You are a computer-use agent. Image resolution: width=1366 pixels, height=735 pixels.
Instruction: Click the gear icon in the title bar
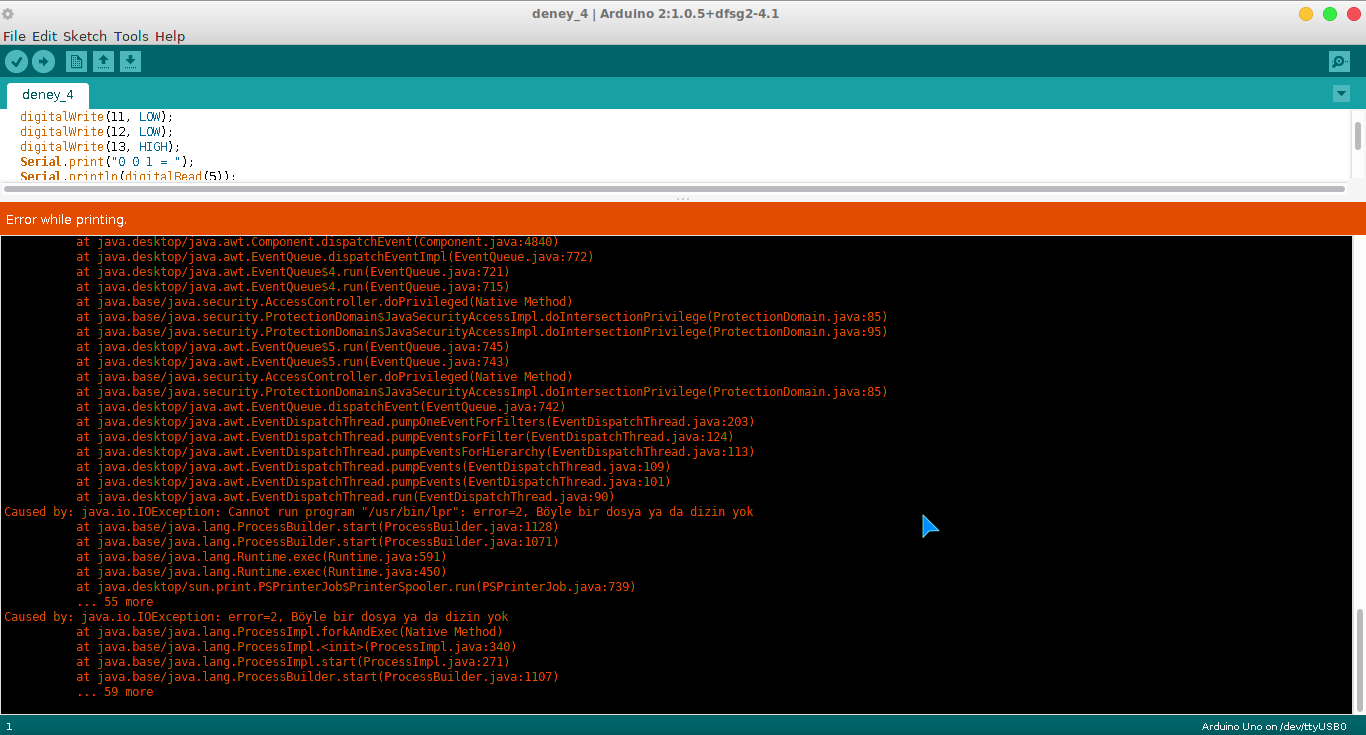8,14
